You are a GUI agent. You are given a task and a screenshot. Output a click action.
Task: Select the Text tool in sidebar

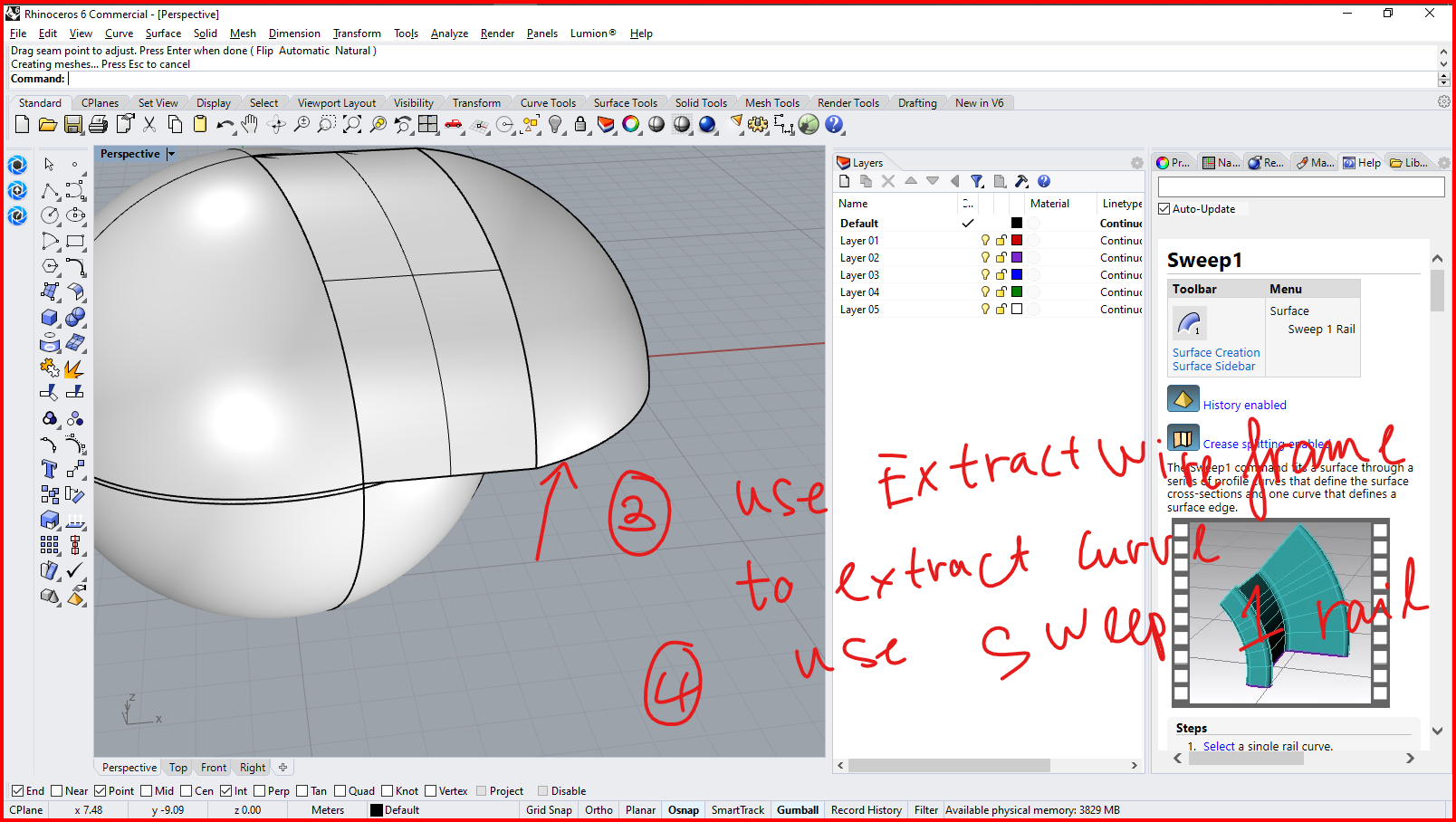(x=51, y=467)
